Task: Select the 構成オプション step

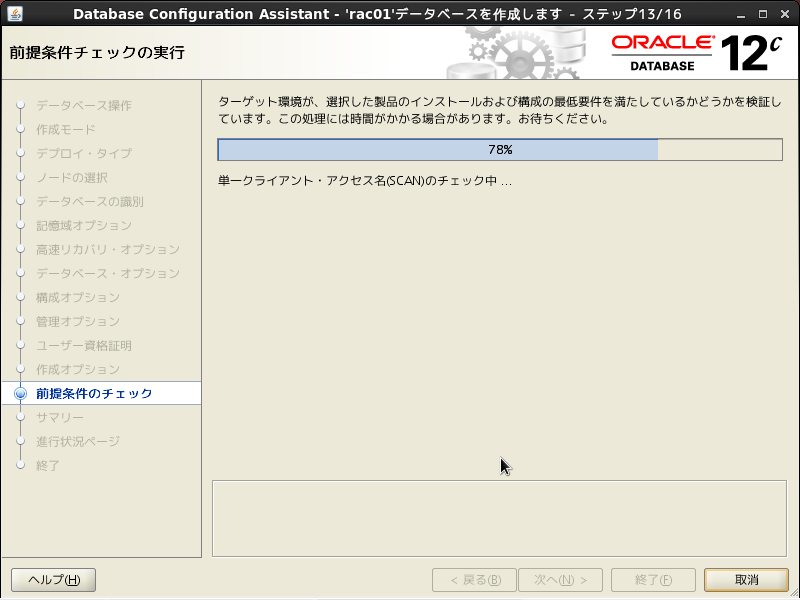Action: tap(78, 297)
